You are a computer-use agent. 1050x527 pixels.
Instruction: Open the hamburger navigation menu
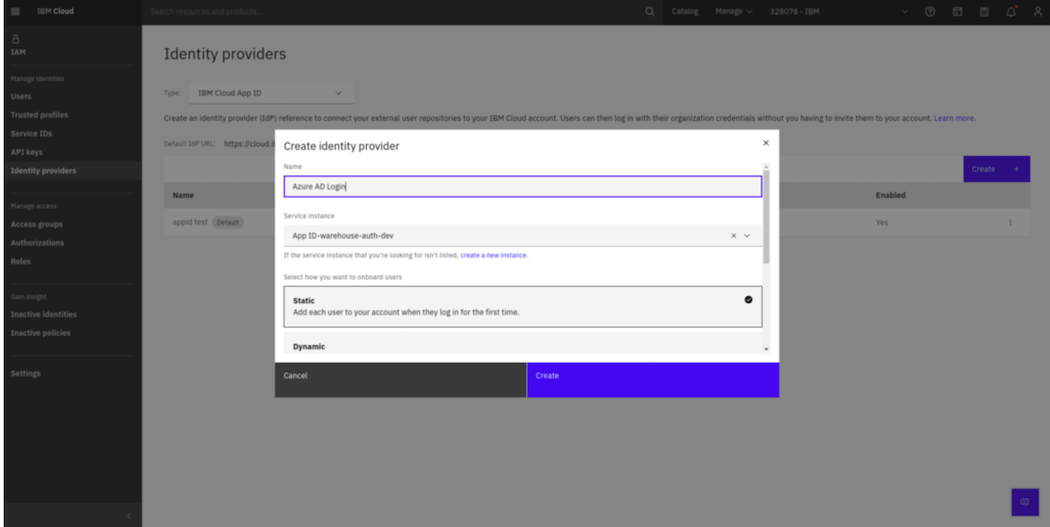[x=15, y=11]
